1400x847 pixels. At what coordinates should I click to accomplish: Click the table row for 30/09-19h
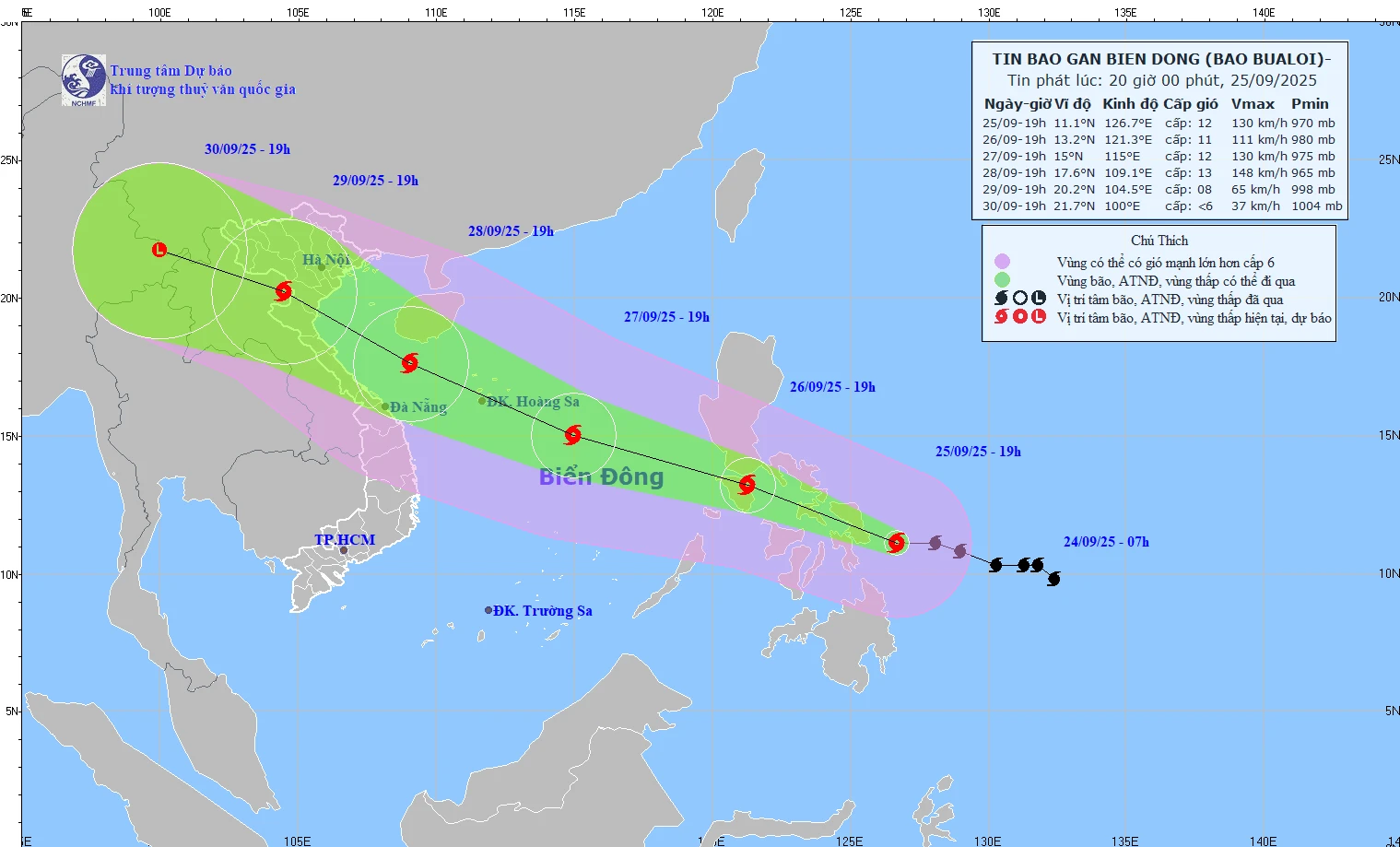[x=1162, y=206]
